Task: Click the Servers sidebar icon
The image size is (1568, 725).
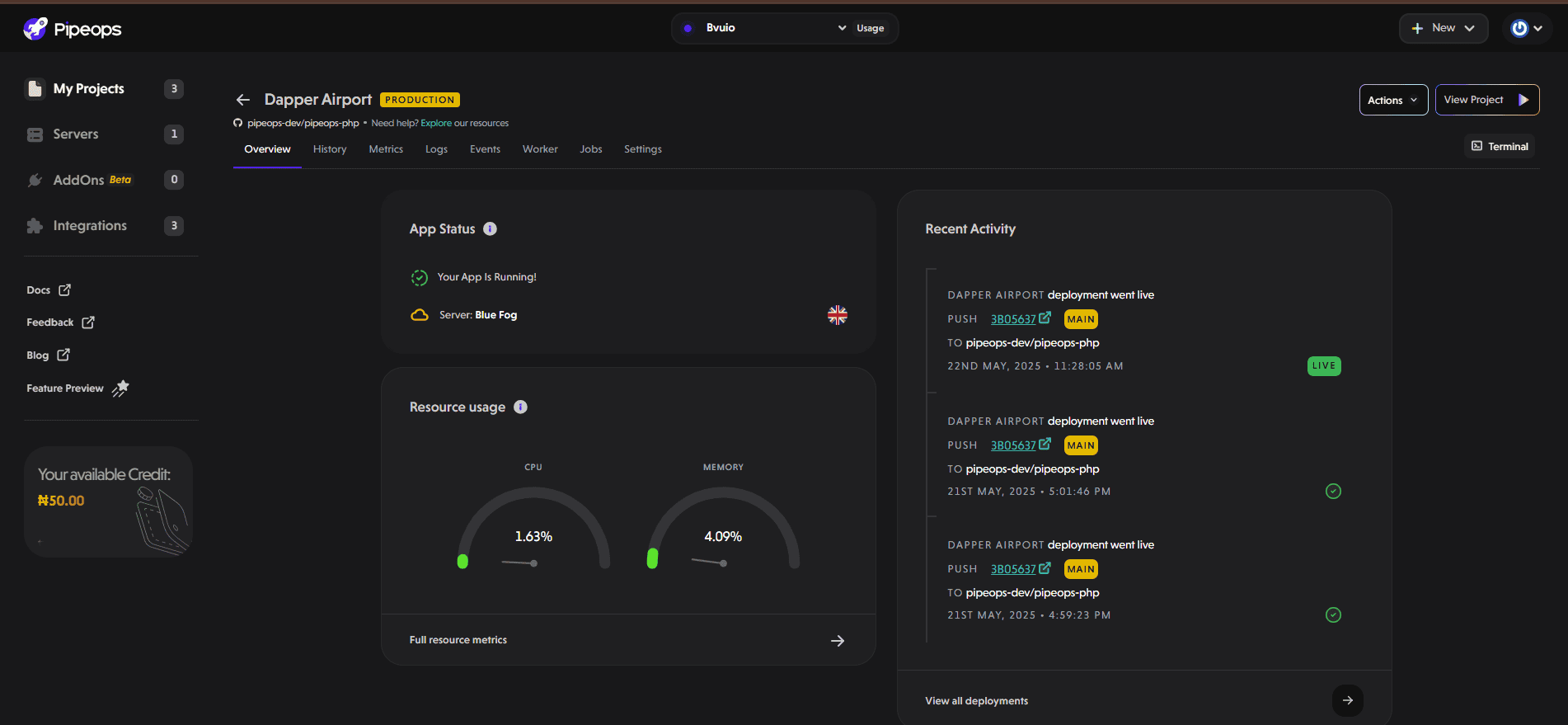Action: [35, 134]
